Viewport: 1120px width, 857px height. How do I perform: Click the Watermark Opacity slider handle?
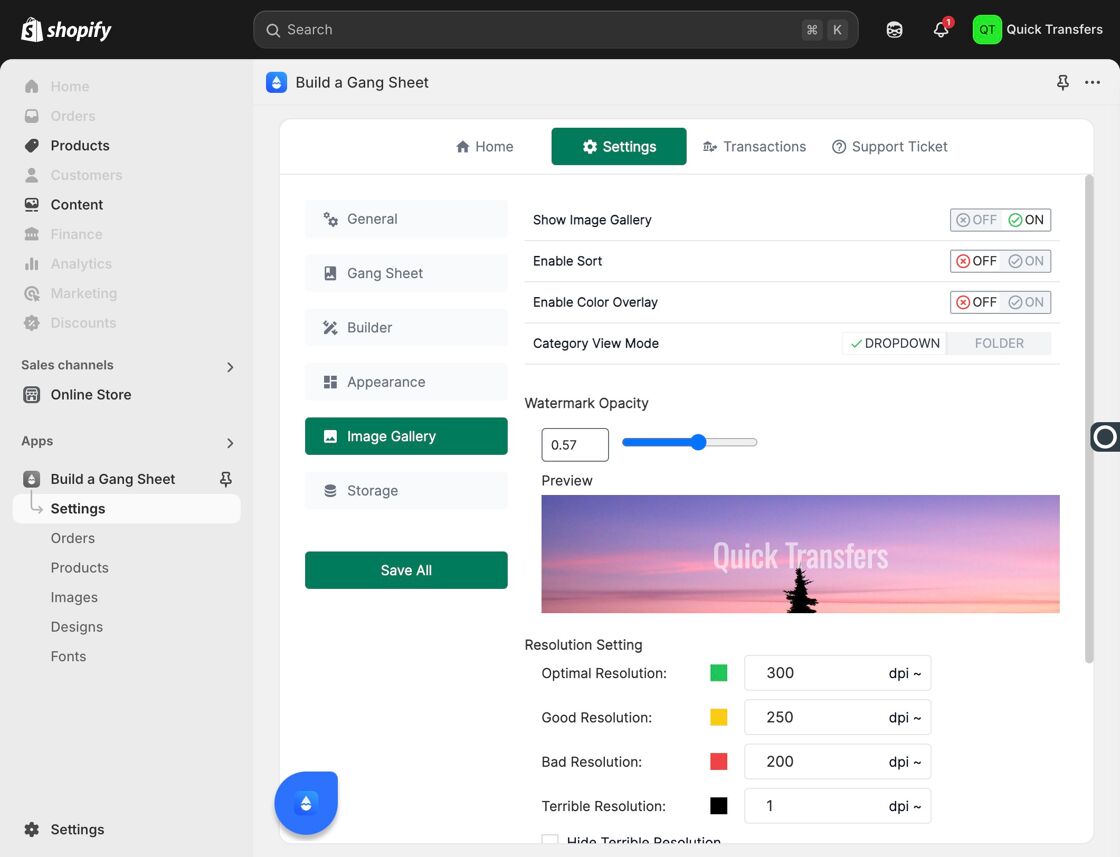(698, 443)
